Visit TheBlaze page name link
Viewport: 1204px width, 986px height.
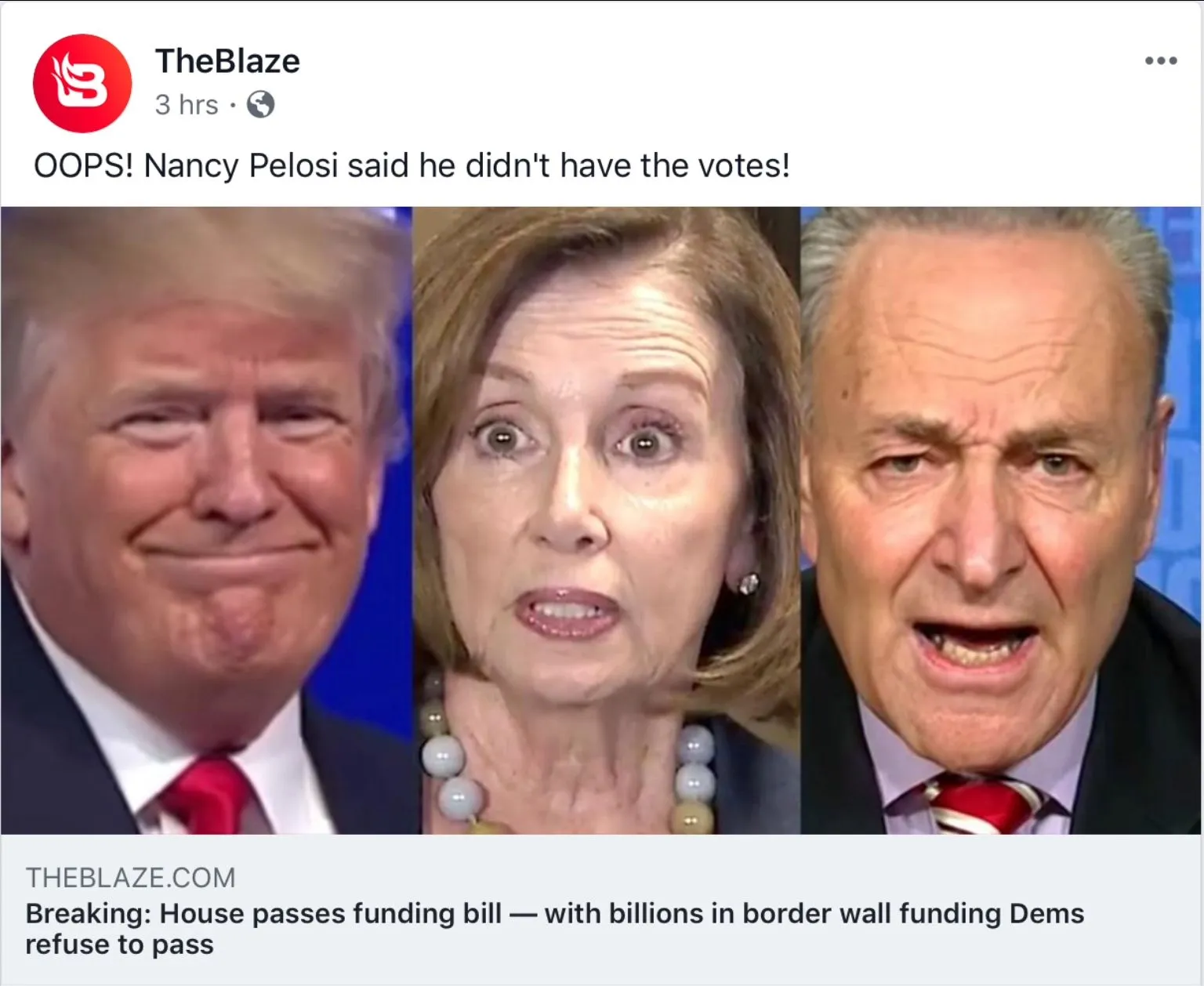(227, 61)
